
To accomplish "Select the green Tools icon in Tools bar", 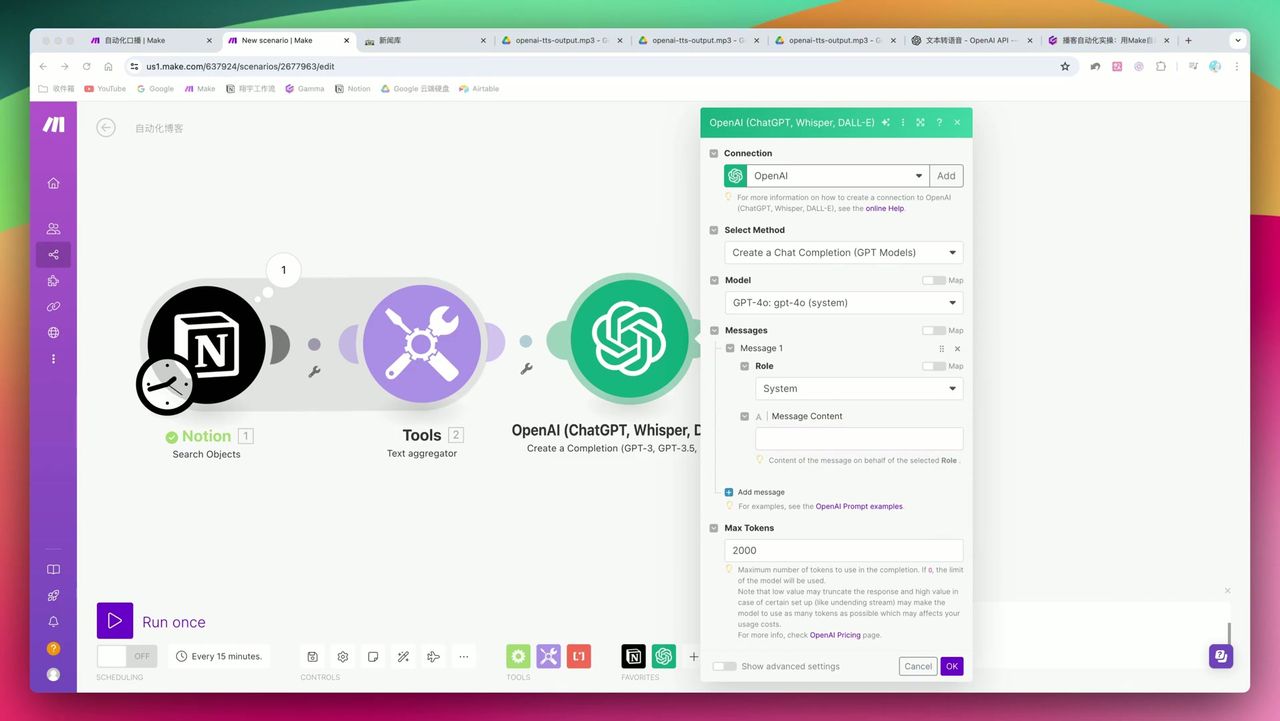I will coord(518,656).
